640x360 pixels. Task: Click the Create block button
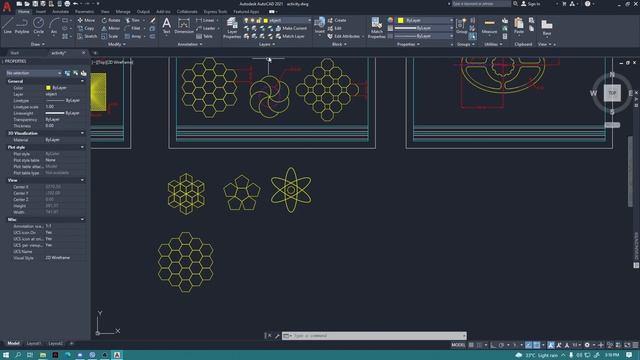[x=337, y=20]
